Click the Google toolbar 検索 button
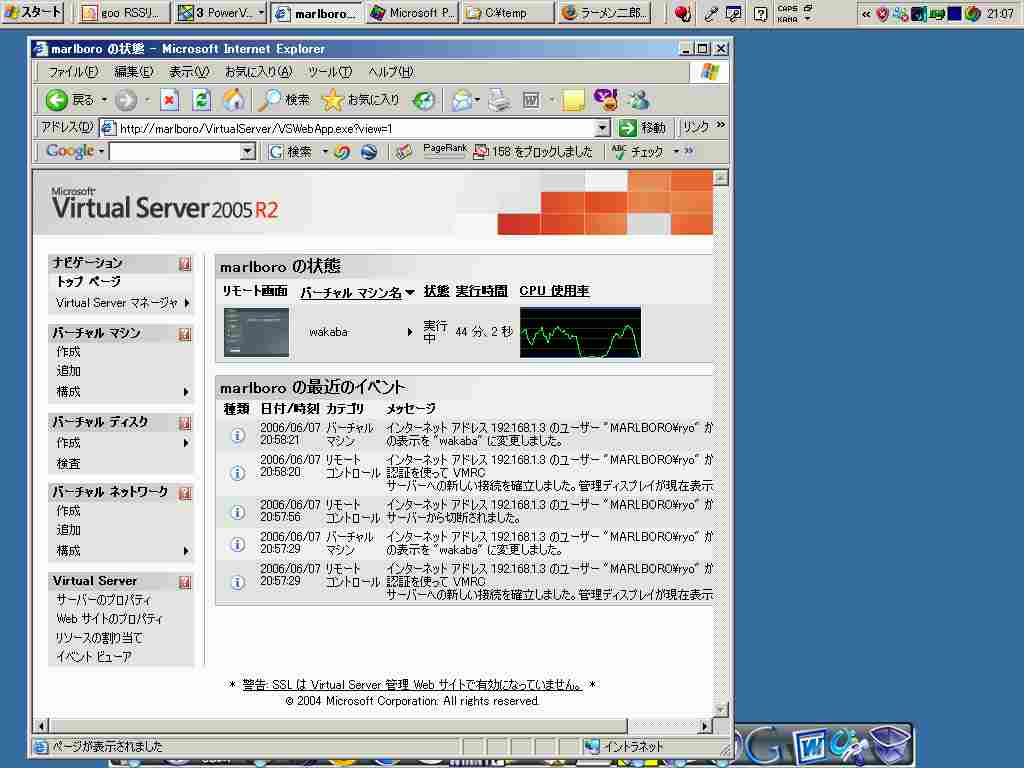1024x768 pixels. (x=291, y=152)
